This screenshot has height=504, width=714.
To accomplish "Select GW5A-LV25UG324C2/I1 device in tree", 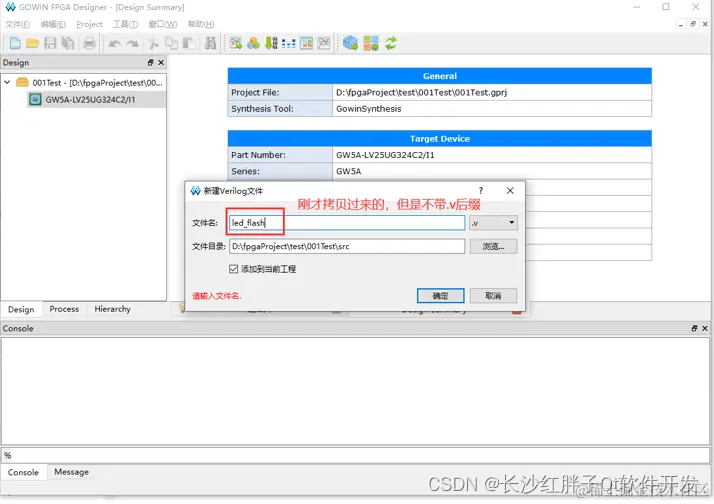I will 90,100.
